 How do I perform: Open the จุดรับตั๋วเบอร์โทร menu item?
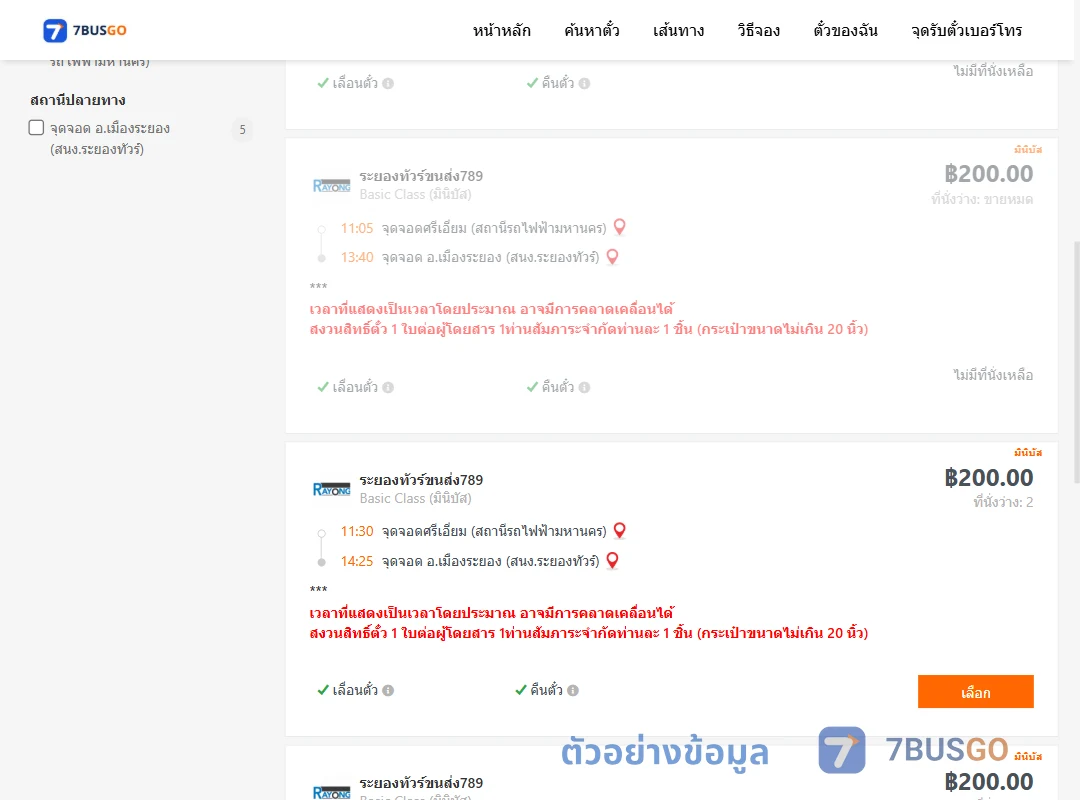click(966, 30)
